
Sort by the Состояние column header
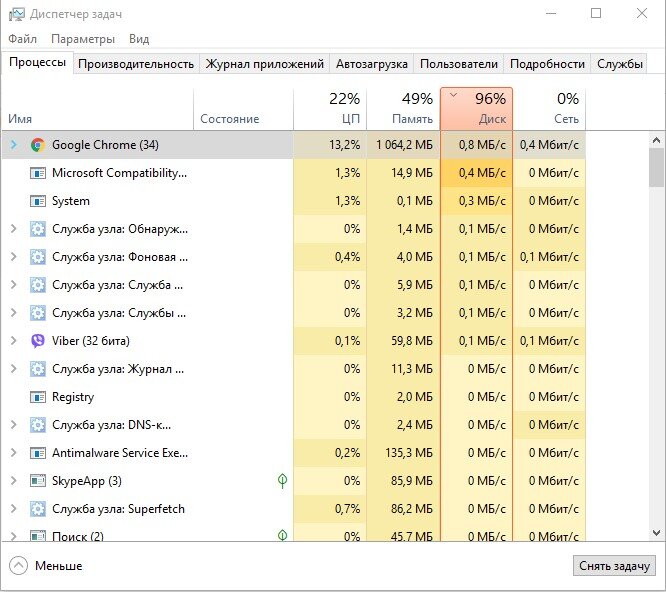tap(243, 110)
